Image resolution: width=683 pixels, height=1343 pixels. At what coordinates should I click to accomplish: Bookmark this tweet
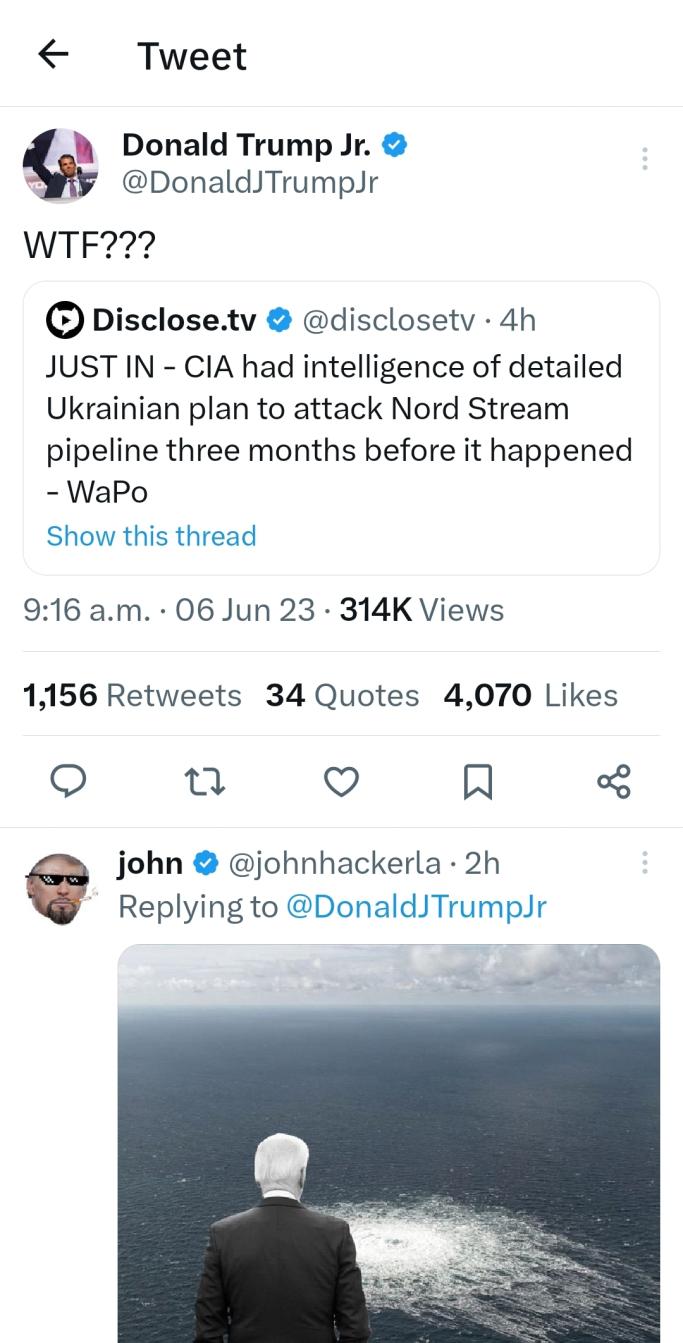click(x=477, y=781)
